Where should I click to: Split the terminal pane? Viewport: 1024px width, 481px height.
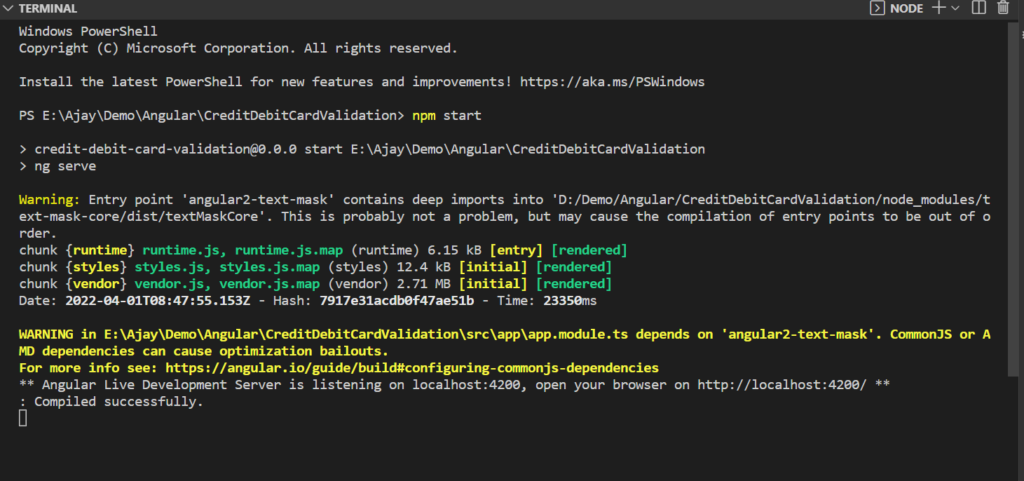(x=978, y=8)
